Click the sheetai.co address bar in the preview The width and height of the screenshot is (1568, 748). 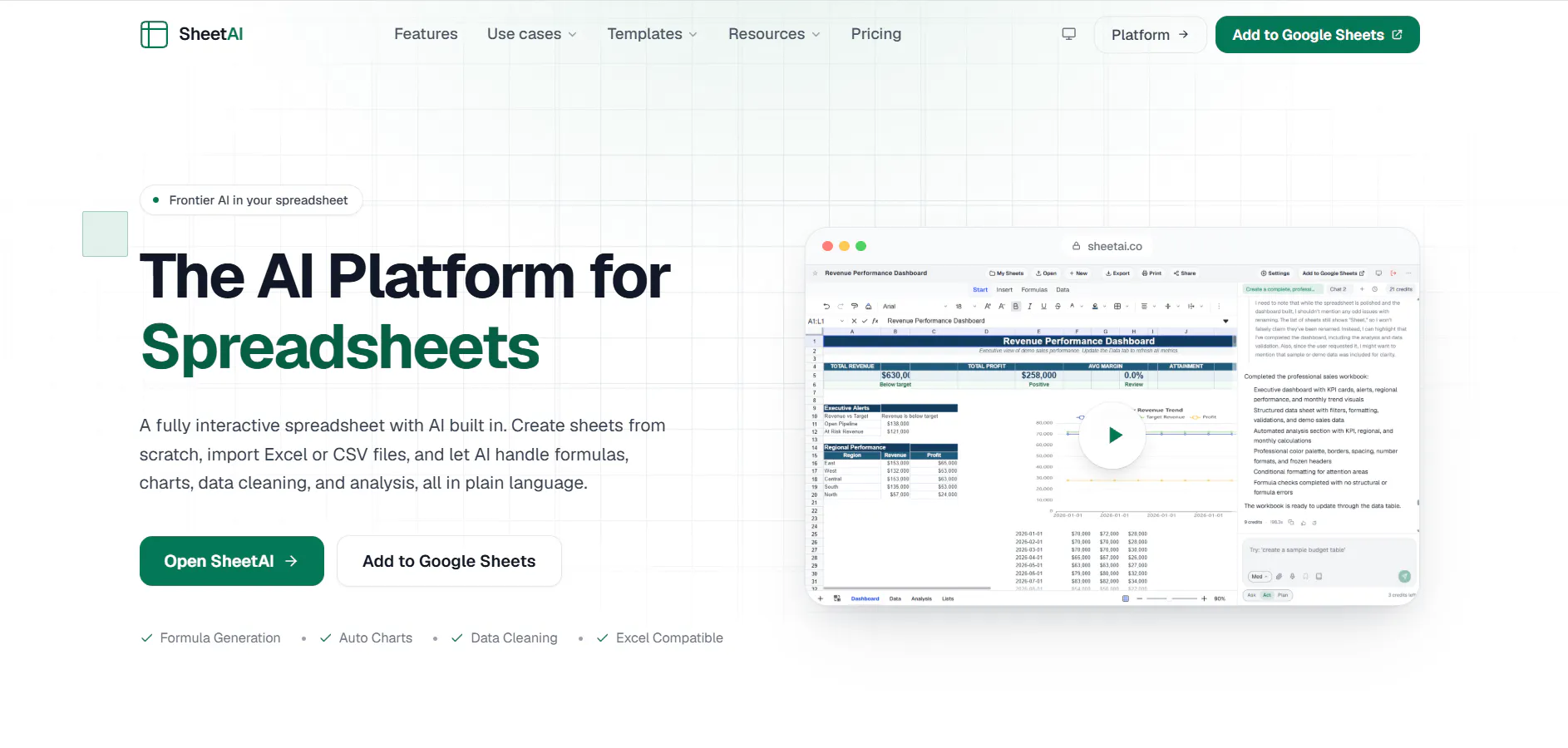(1107, 246)
